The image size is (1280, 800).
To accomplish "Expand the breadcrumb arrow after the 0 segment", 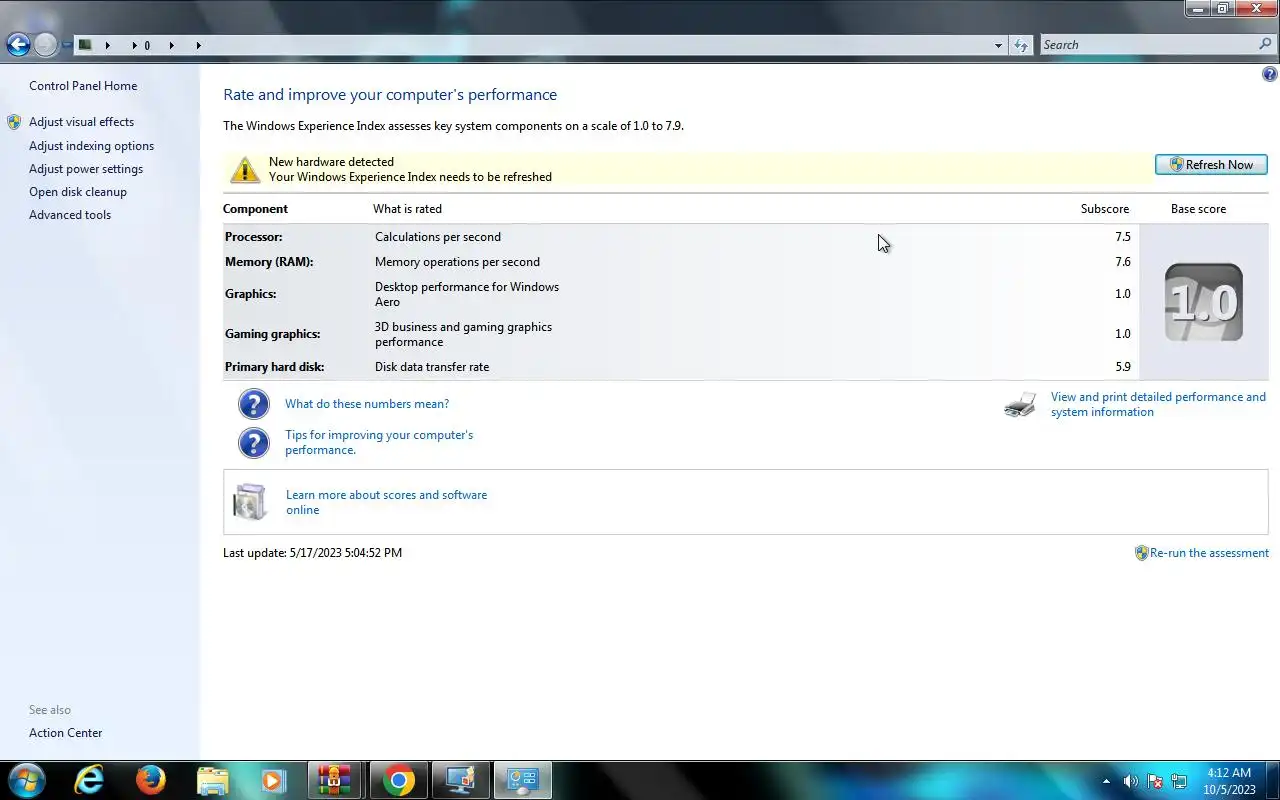I will (x=172, y=45).
